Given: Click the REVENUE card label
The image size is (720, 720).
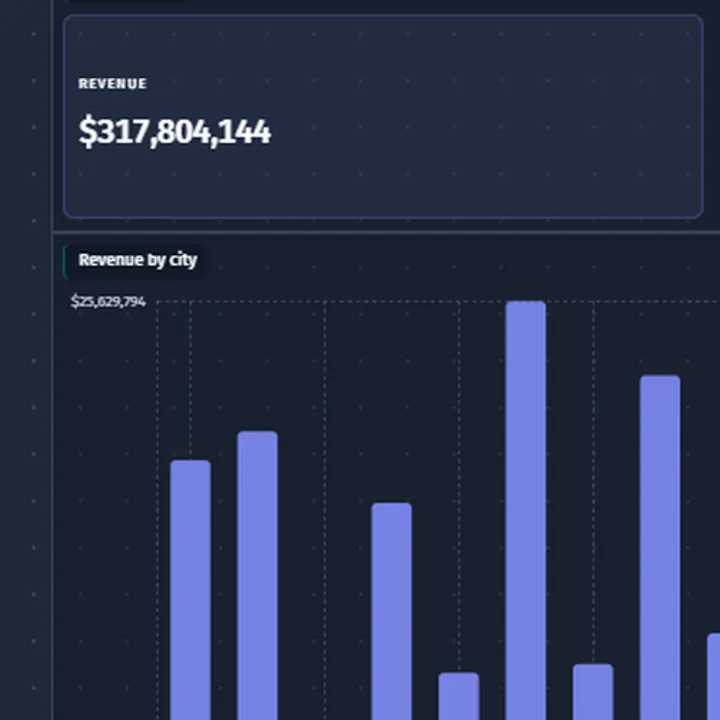Looking at the screenshot, I should coord(112,84).
